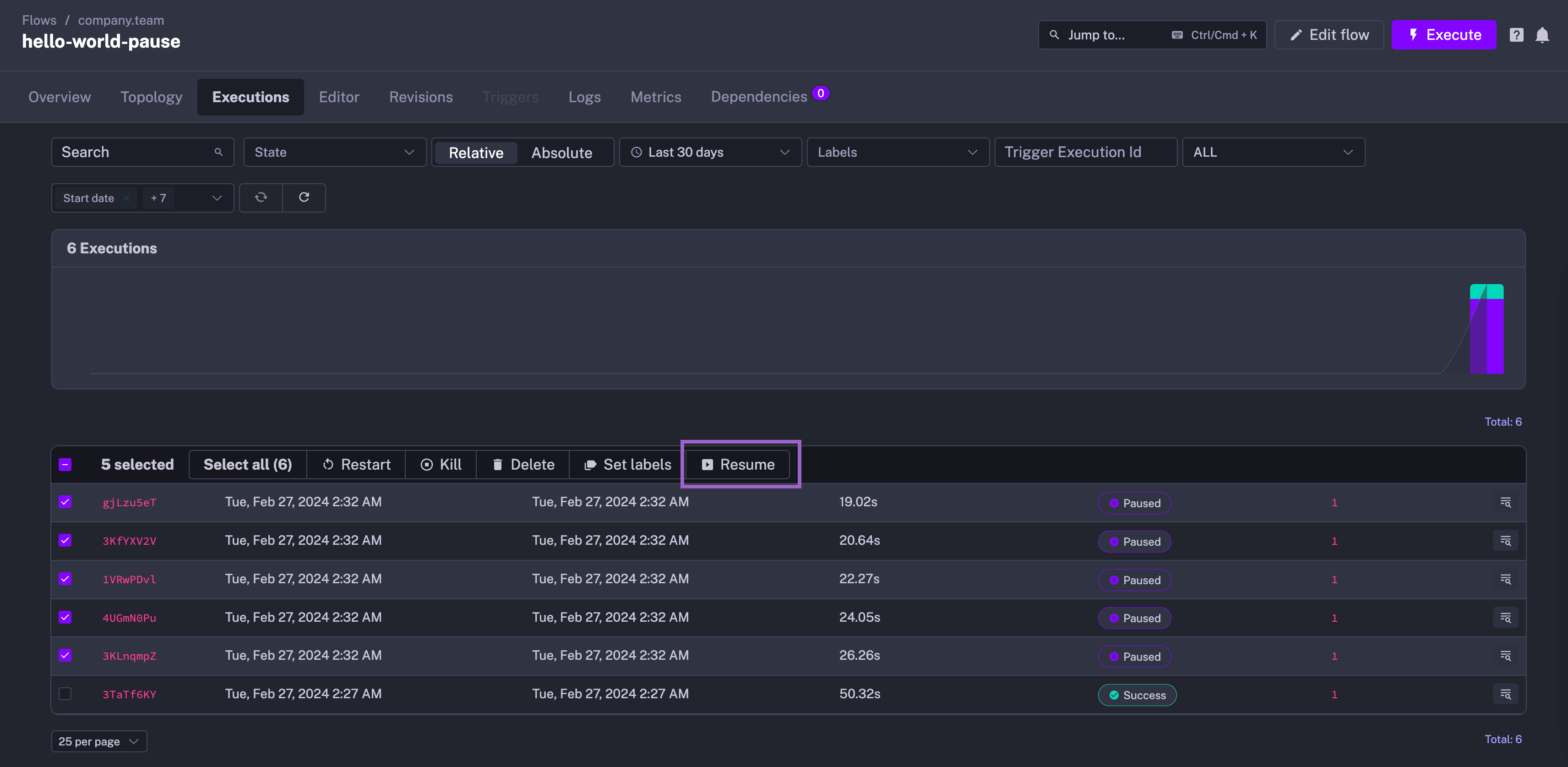
Task: Toggle the header select-all checkbox
Action: (x=65, y=465)
